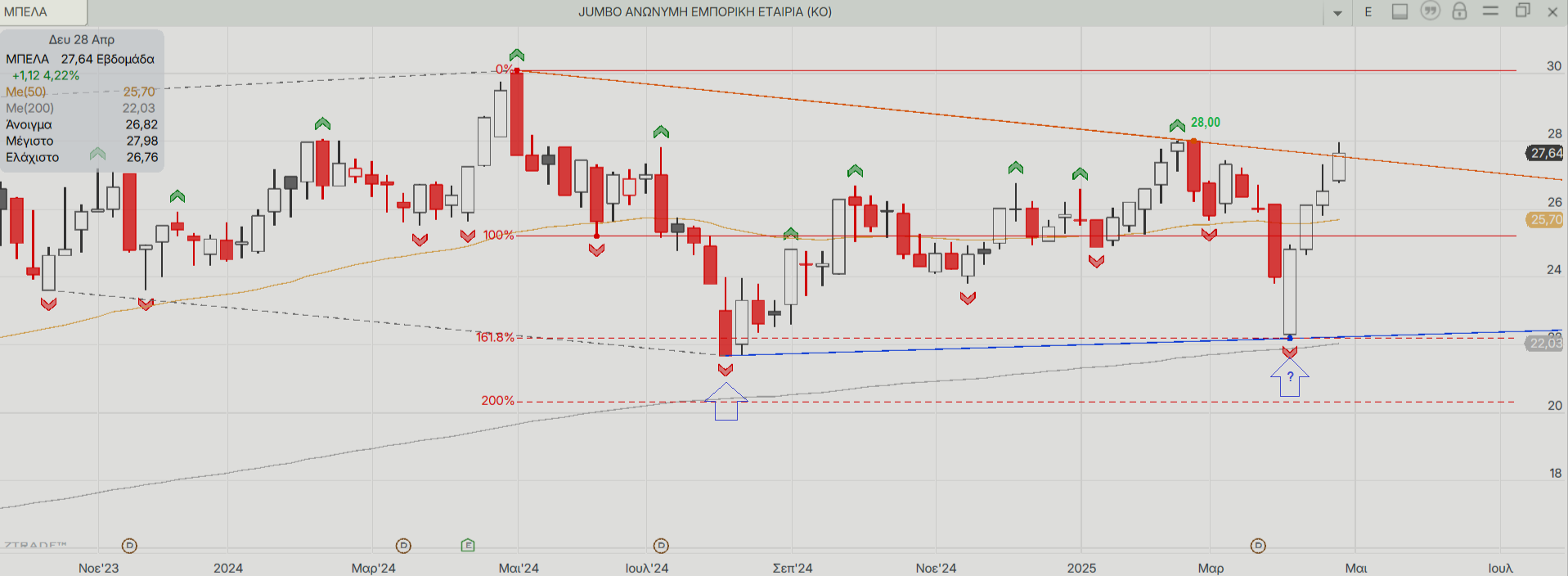Click the green up signal above the 0% peak
Screen dimensions: 1568x576
tap(516, 56)
